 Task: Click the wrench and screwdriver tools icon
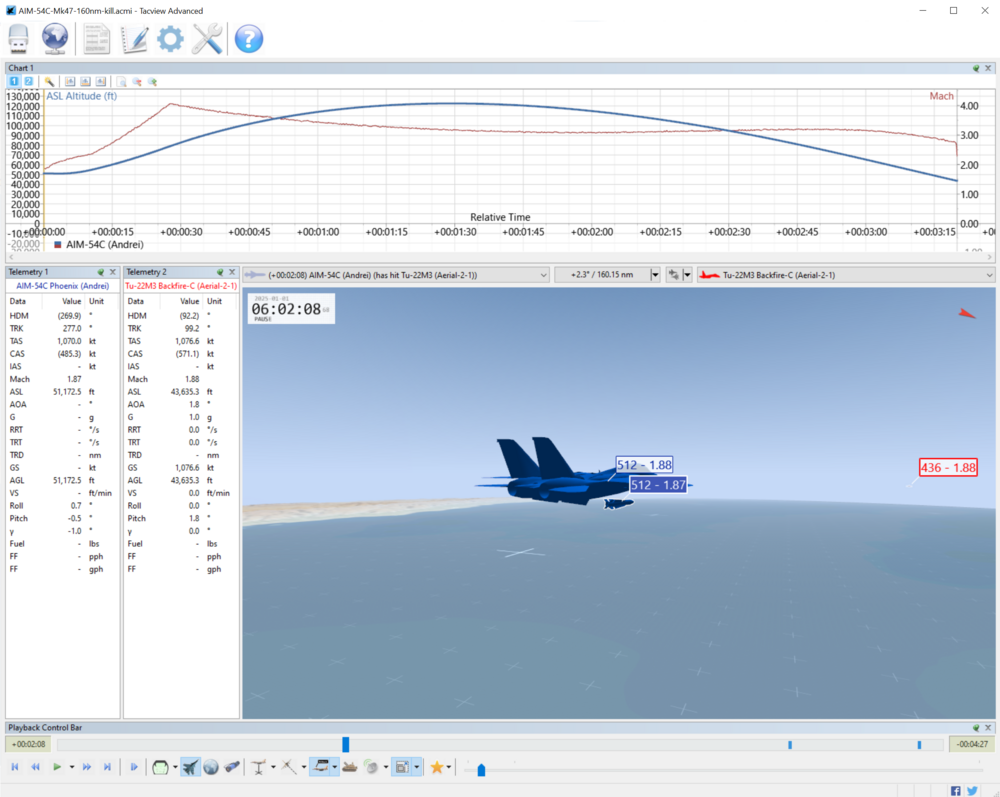click(x=207, y=39)
